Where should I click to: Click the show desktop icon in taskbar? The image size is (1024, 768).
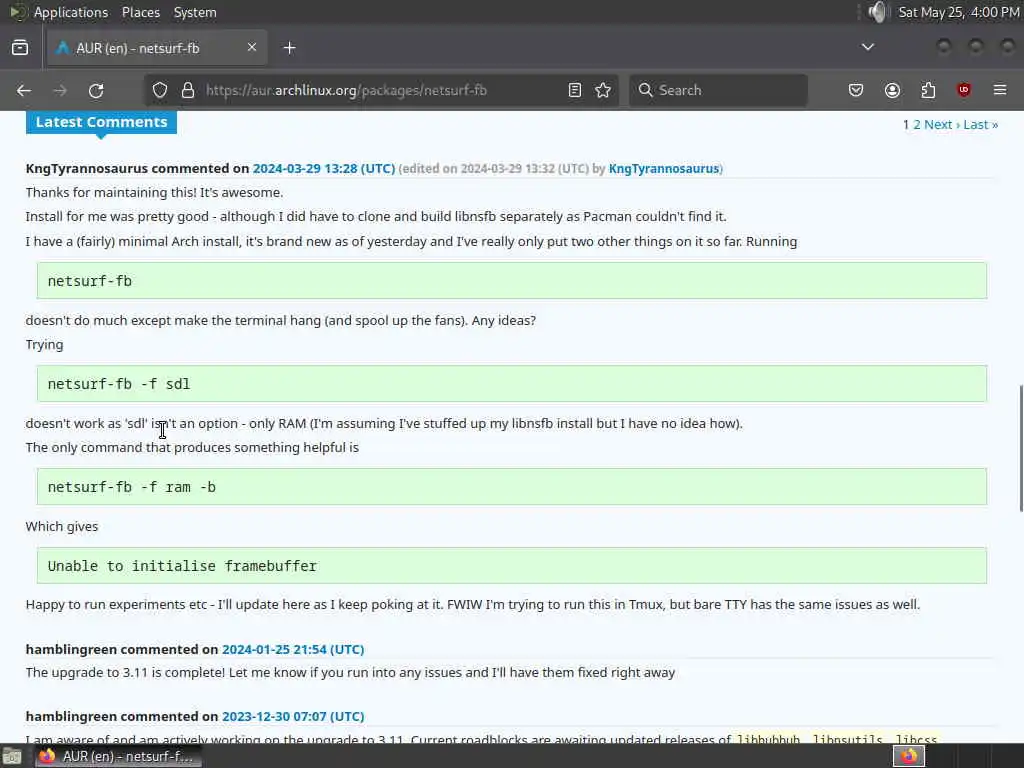12,757
